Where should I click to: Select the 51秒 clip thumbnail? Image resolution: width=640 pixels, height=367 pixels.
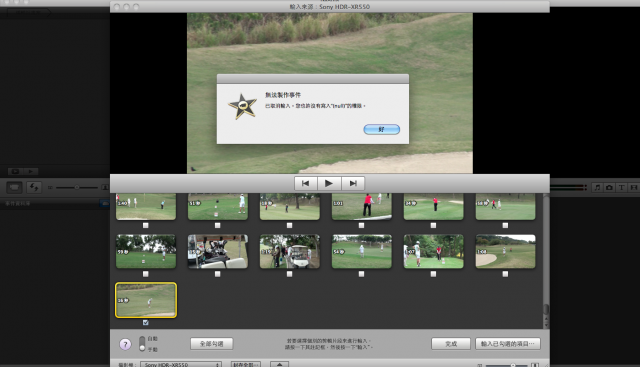[x=218, y=207]
